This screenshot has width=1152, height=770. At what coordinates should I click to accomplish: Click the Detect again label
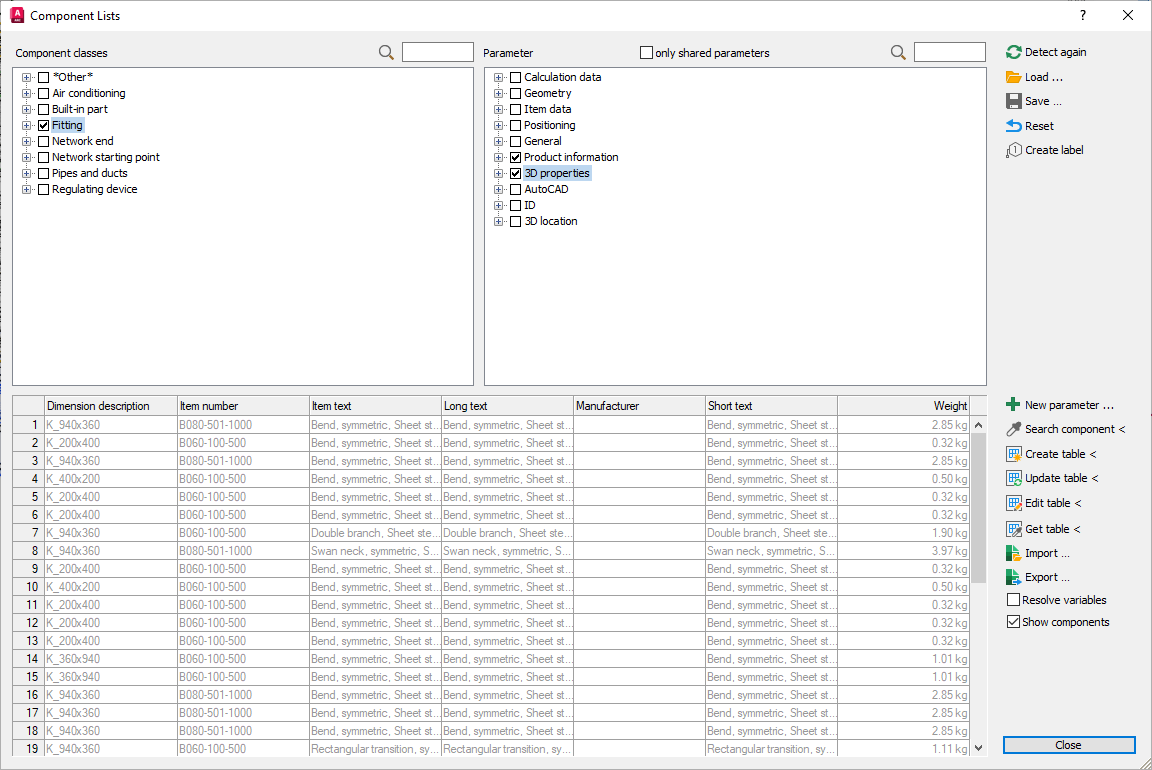(x=1056, y=52)
